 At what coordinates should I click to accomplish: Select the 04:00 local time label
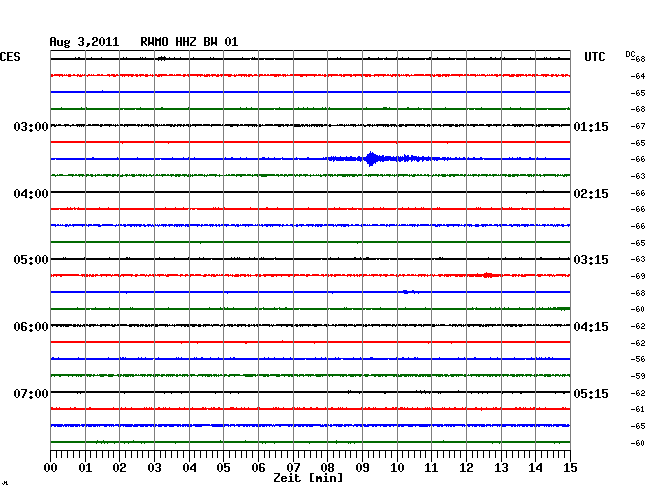(x=31, y=194)
